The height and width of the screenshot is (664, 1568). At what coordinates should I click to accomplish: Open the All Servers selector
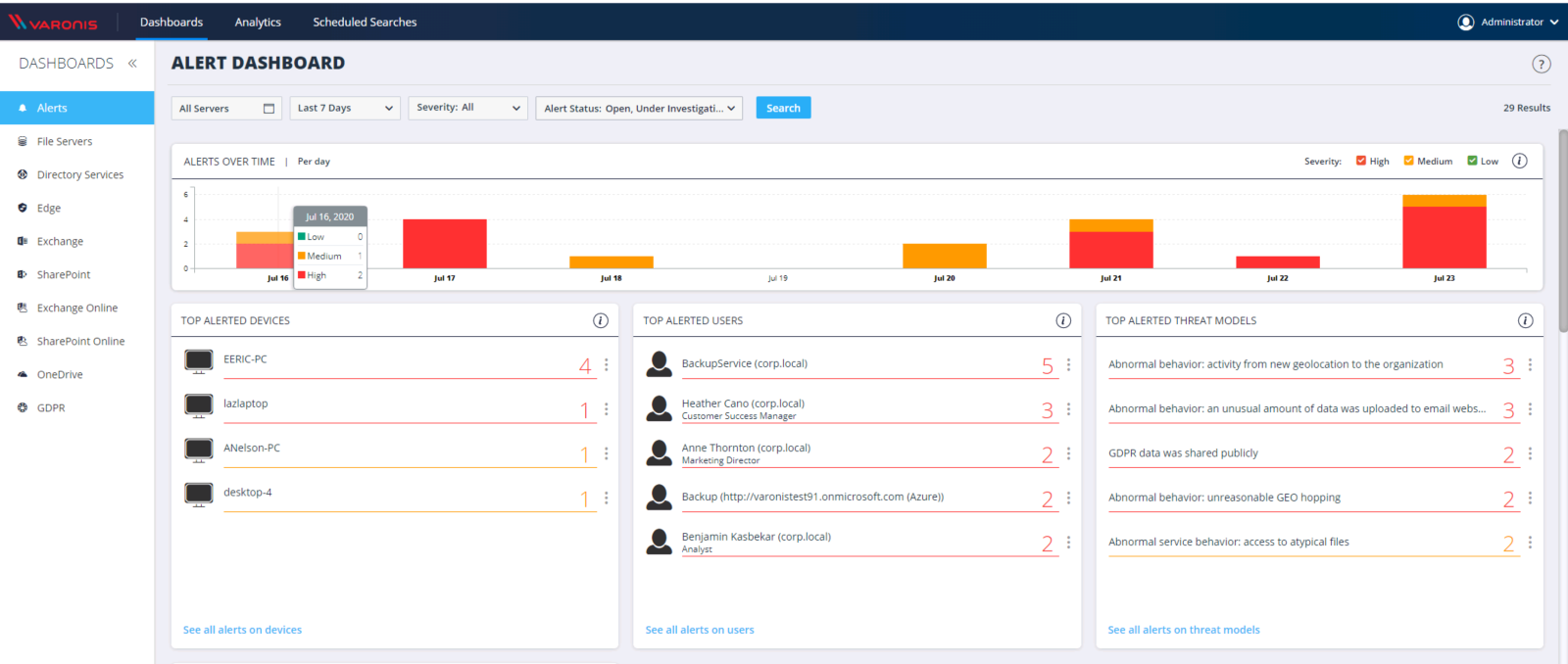tap(226, 108)
